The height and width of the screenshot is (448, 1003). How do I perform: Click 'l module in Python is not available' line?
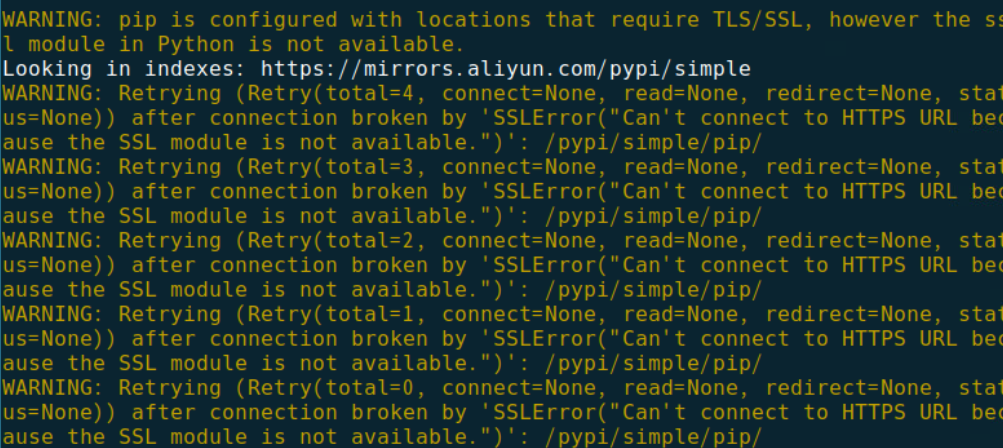233,45
